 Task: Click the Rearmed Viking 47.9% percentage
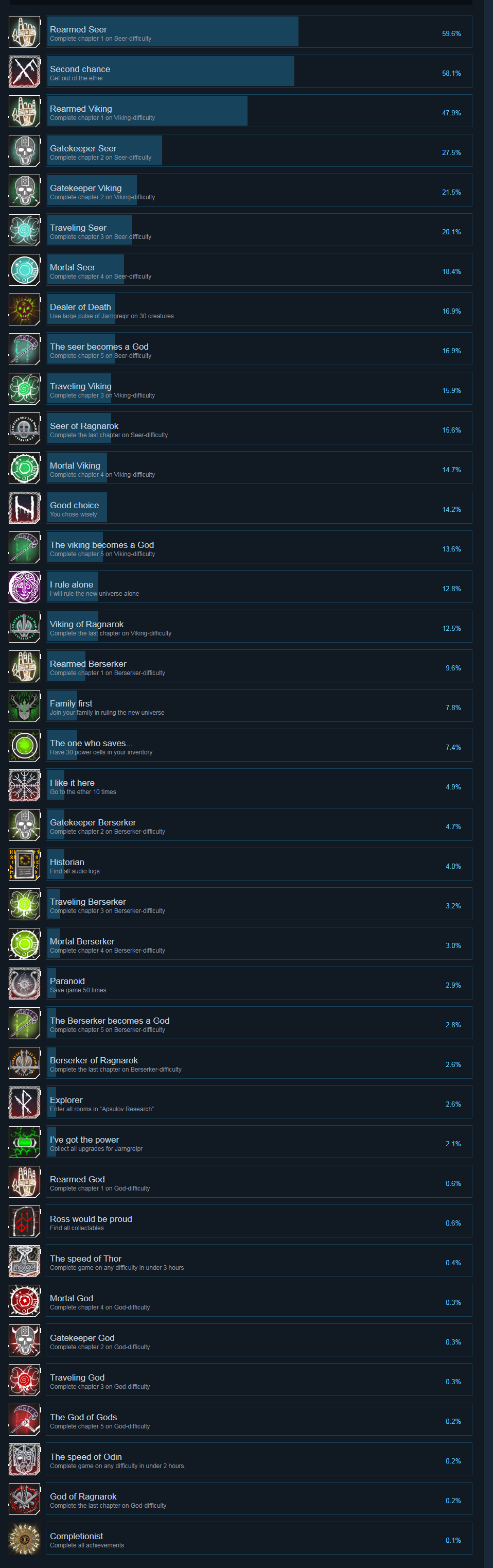point(451,113)
